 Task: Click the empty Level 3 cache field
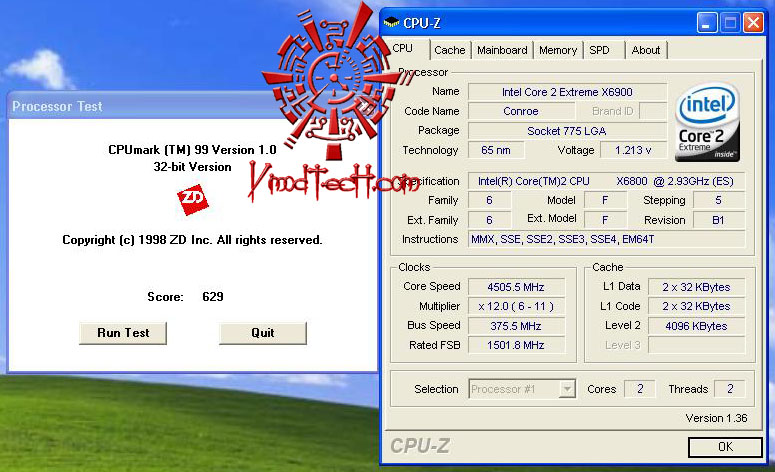[696, 345]
